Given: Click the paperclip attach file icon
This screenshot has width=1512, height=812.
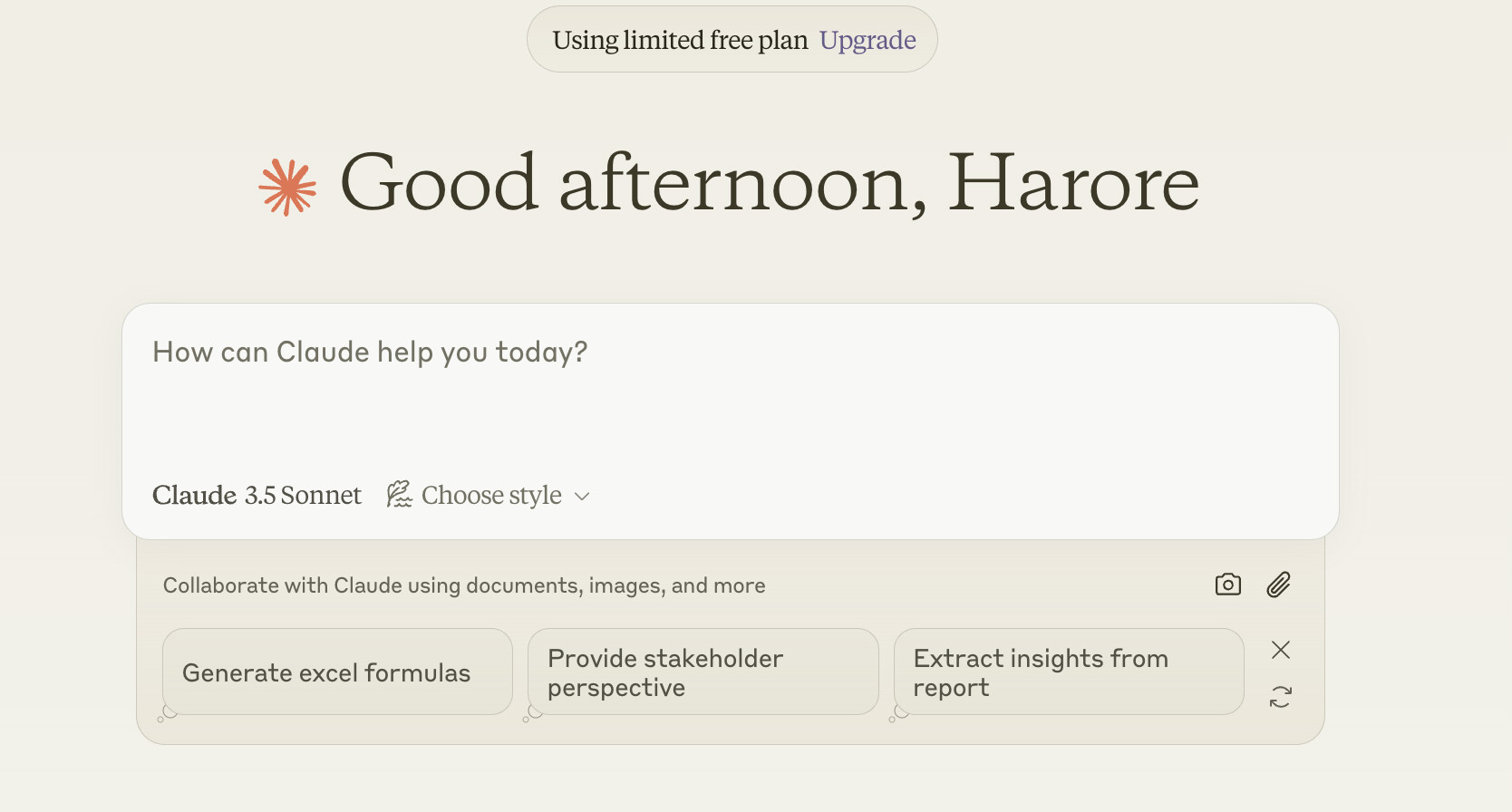Looking at the screenshot, I should [1278, 585].
